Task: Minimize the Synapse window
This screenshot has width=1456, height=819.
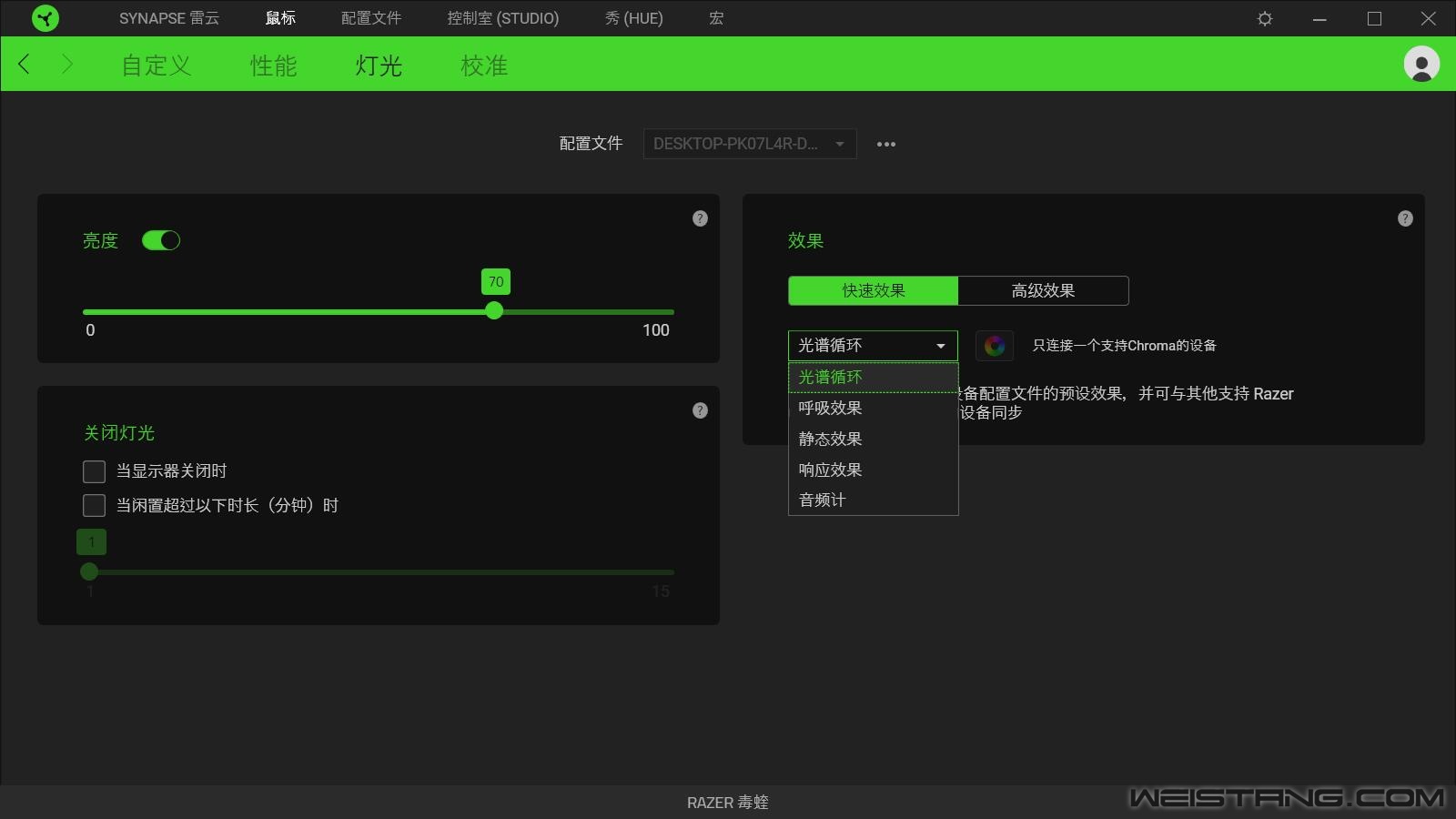Action: pos(1319,18)
